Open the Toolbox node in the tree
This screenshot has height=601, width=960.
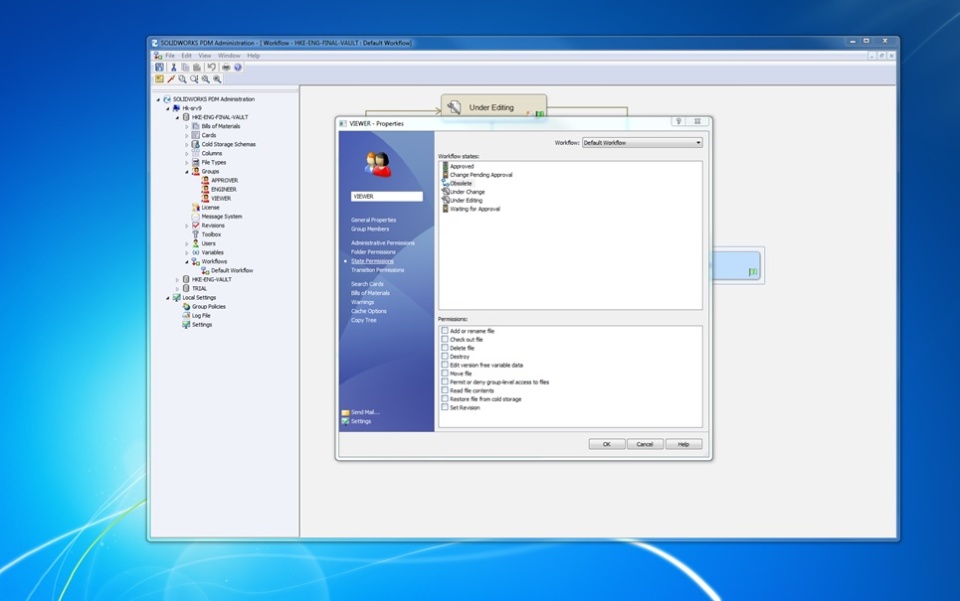(x=211, y=234)
